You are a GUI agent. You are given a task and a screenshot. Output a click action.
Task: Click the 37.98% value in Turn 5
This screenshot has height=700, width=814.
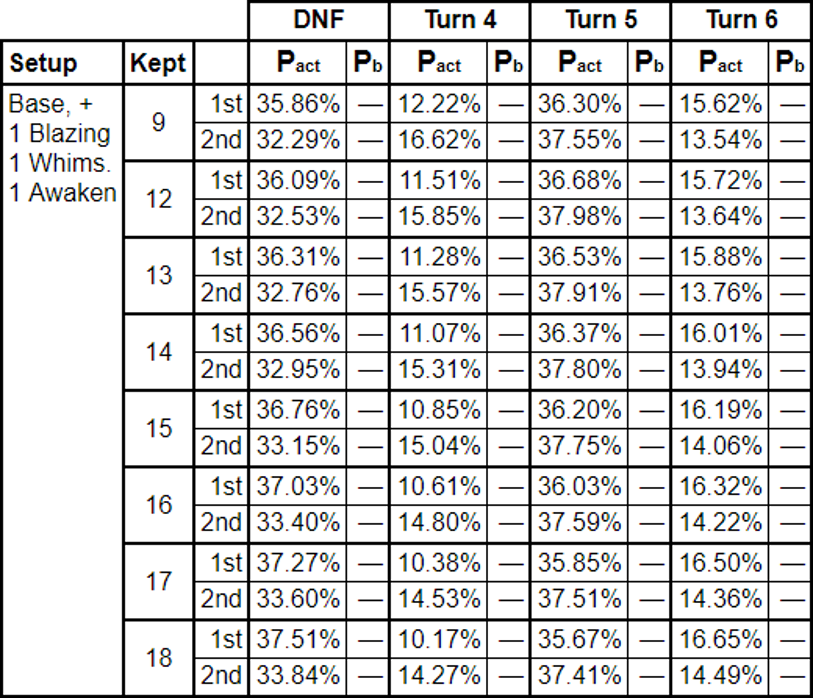click(x=579, y=217)
